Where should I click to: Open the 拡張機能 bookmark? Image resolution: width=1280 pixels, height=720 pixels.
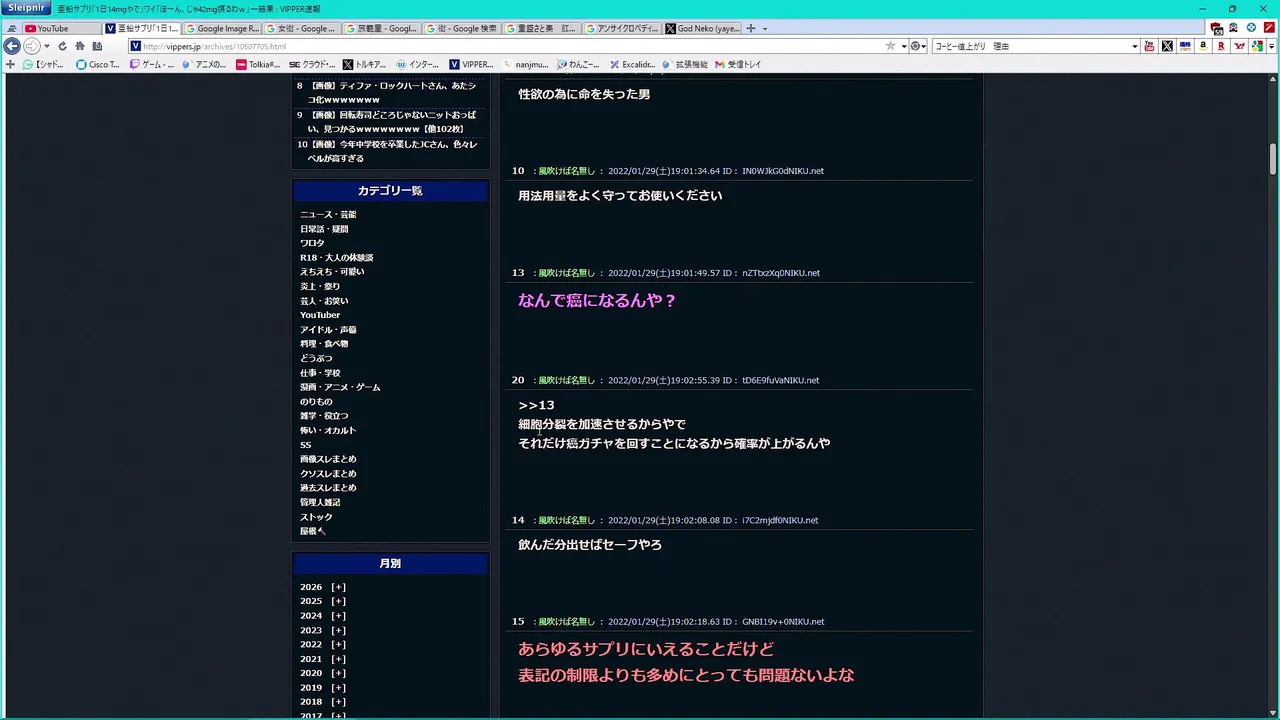click(x=685, y=64)
